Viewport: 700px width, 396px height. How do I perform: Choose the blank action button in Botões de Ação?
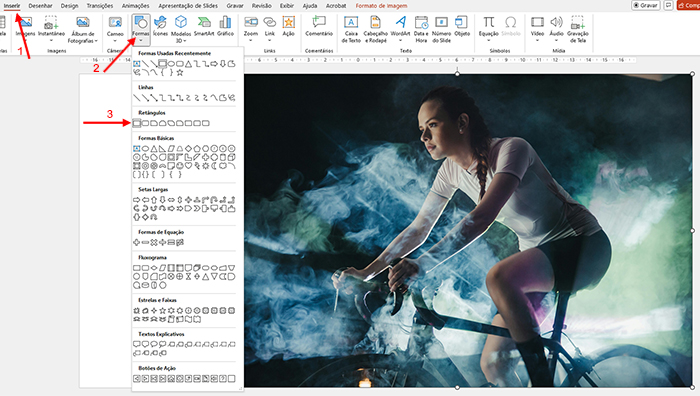pos(231,379)
